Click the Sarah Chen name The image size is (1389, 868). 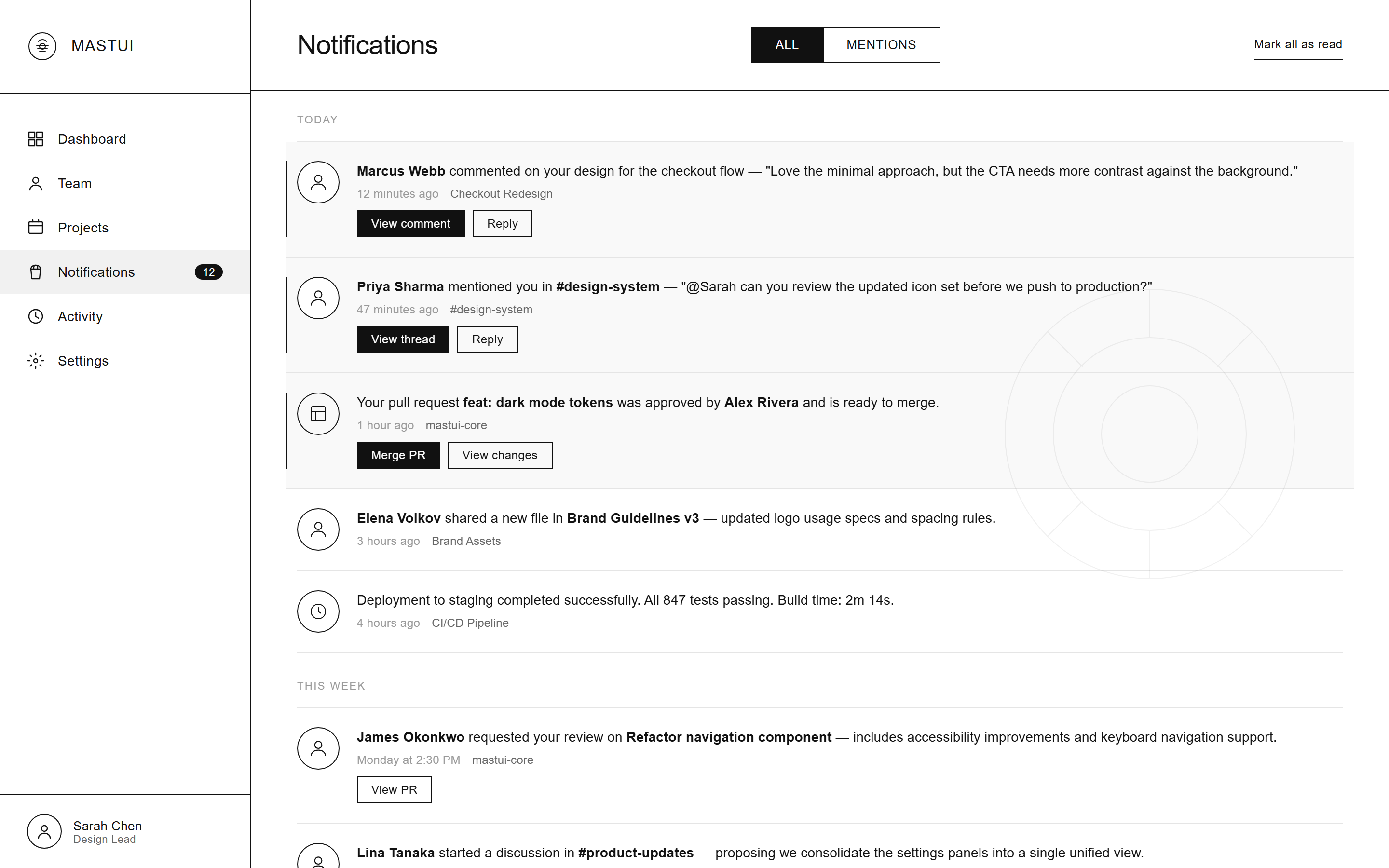coord(108,826)
